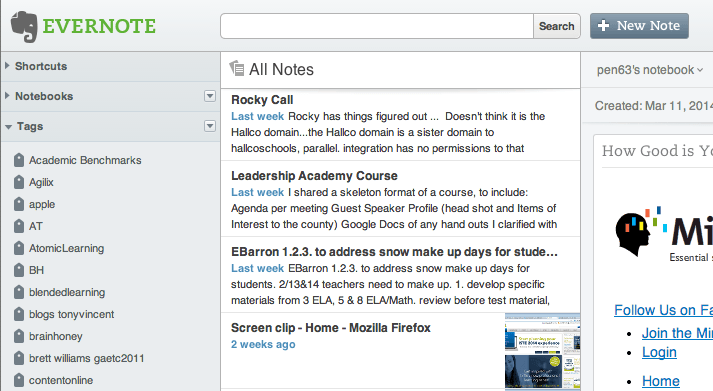Click the tag icon beside contentonline
Image resolution: width=713 pixels, height=391 pixels.
[x=19, y=380]
